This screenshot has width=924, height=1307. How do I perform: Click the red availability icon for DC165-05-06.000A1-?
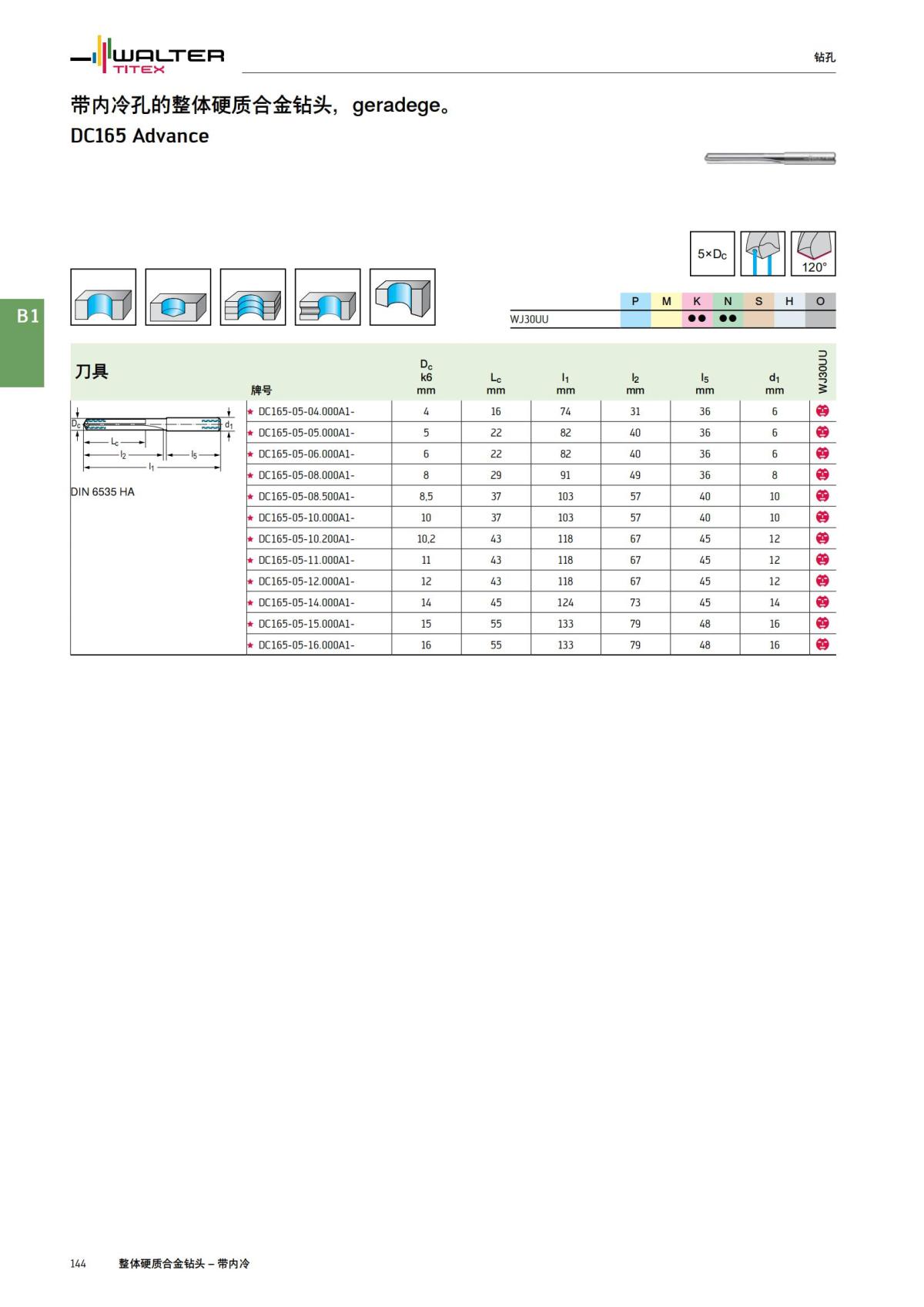[x=822, y=454]
